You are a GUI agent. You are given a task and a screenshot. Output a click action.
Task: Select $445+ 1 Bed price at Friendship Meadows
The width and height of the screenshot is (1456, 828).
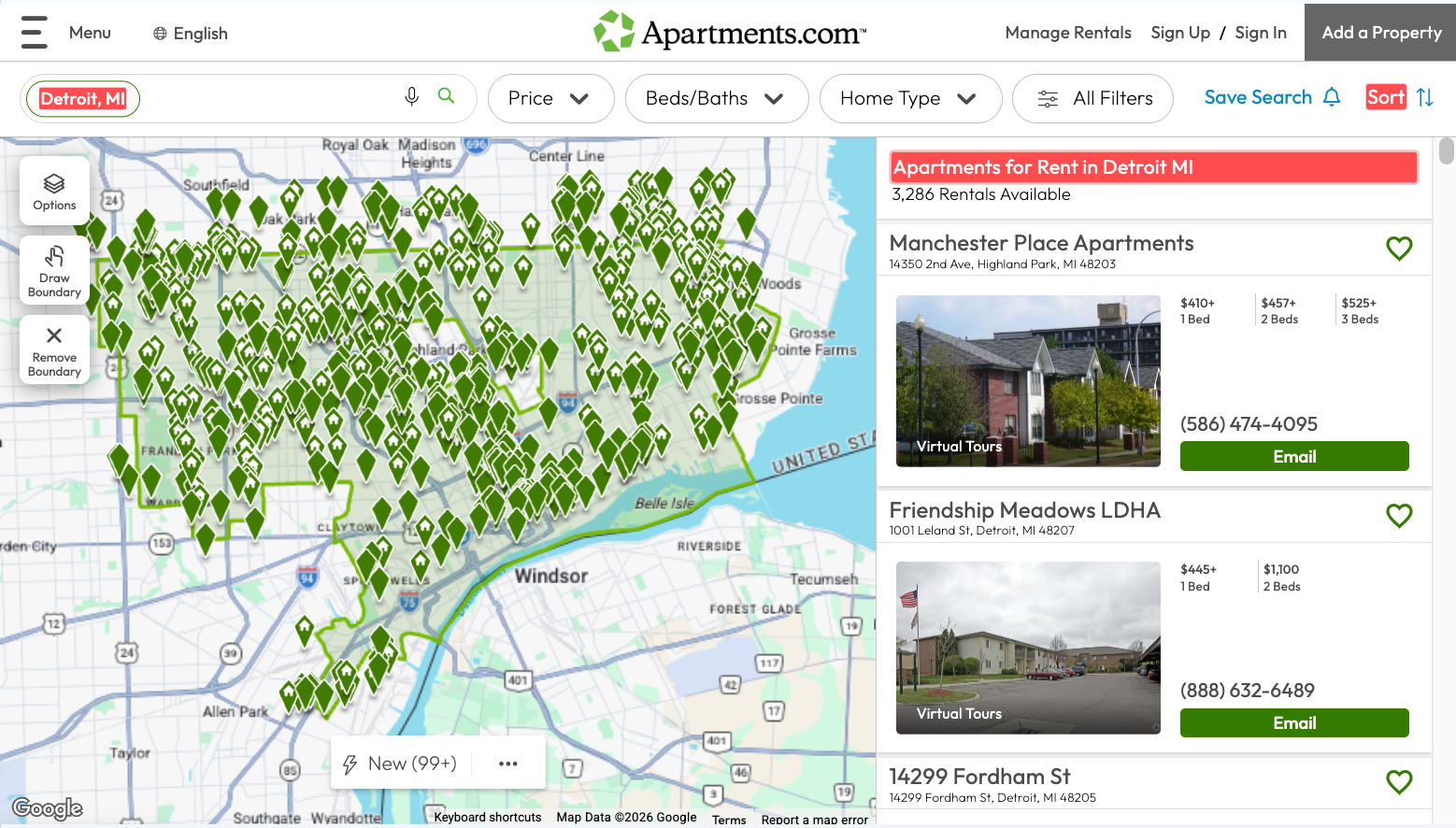1198,578
